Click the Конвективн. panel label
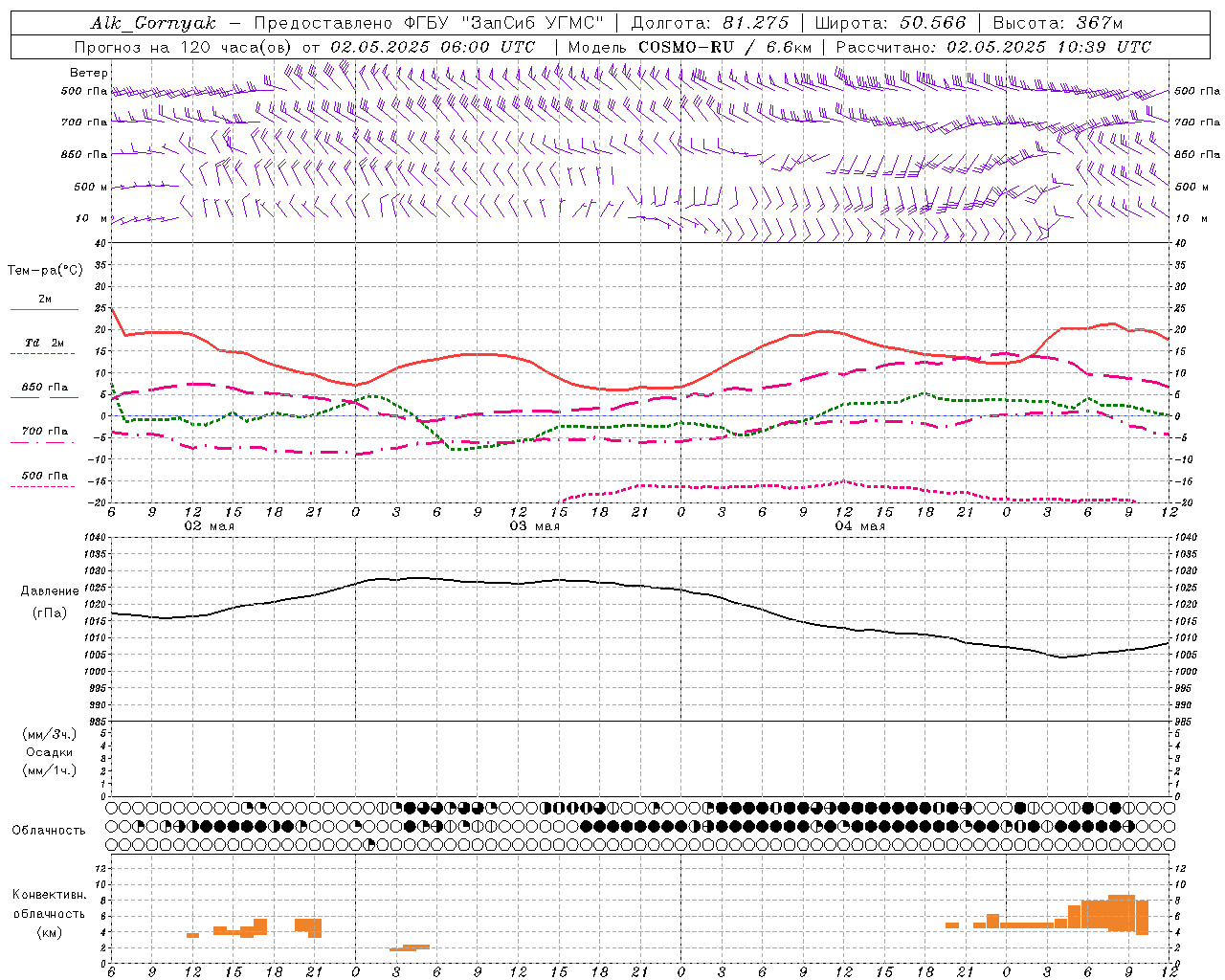This screenshot has width=1225, height=980. point(50,895)
